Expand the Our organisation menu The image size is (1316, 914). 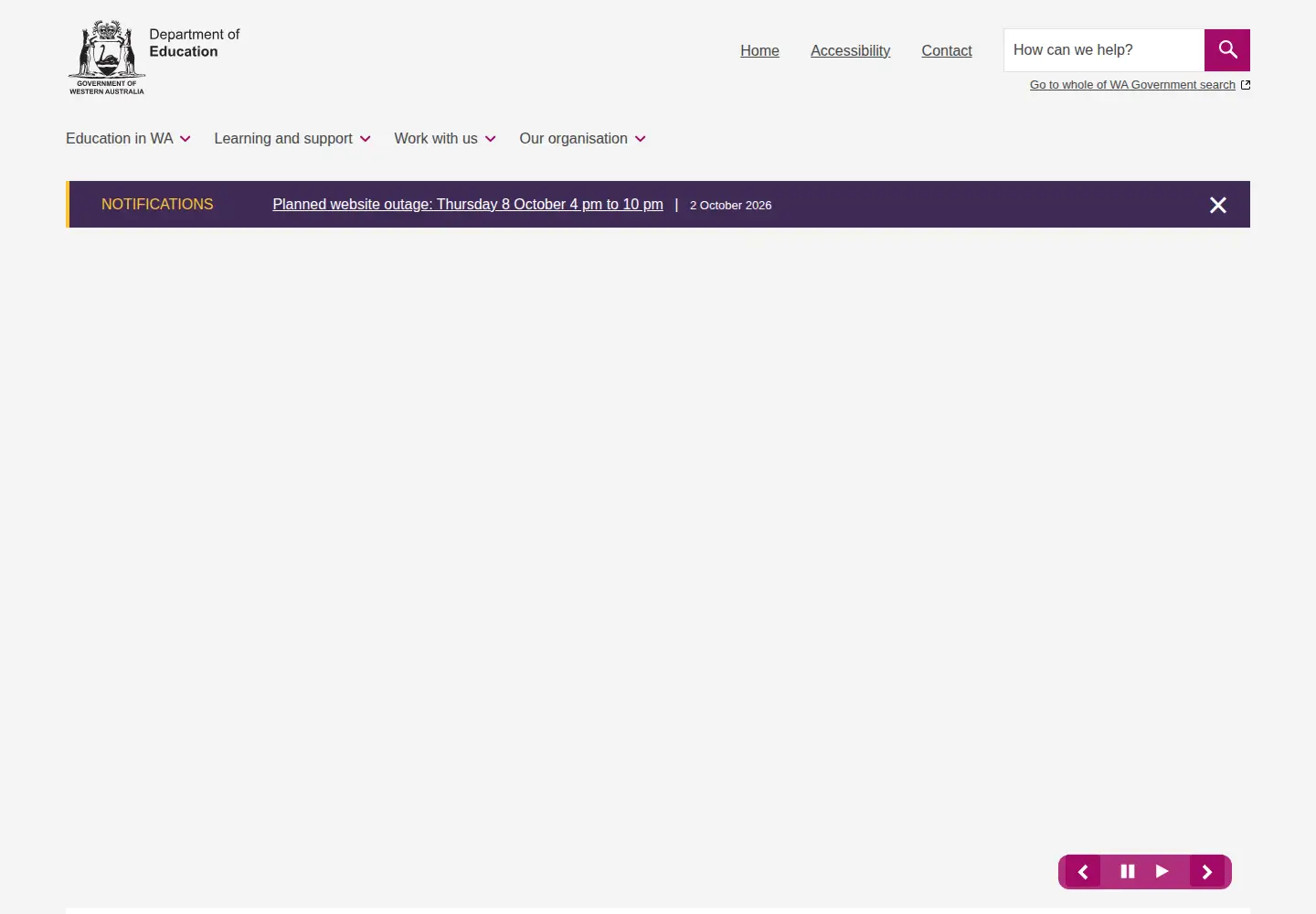click(x=583, y=139)
